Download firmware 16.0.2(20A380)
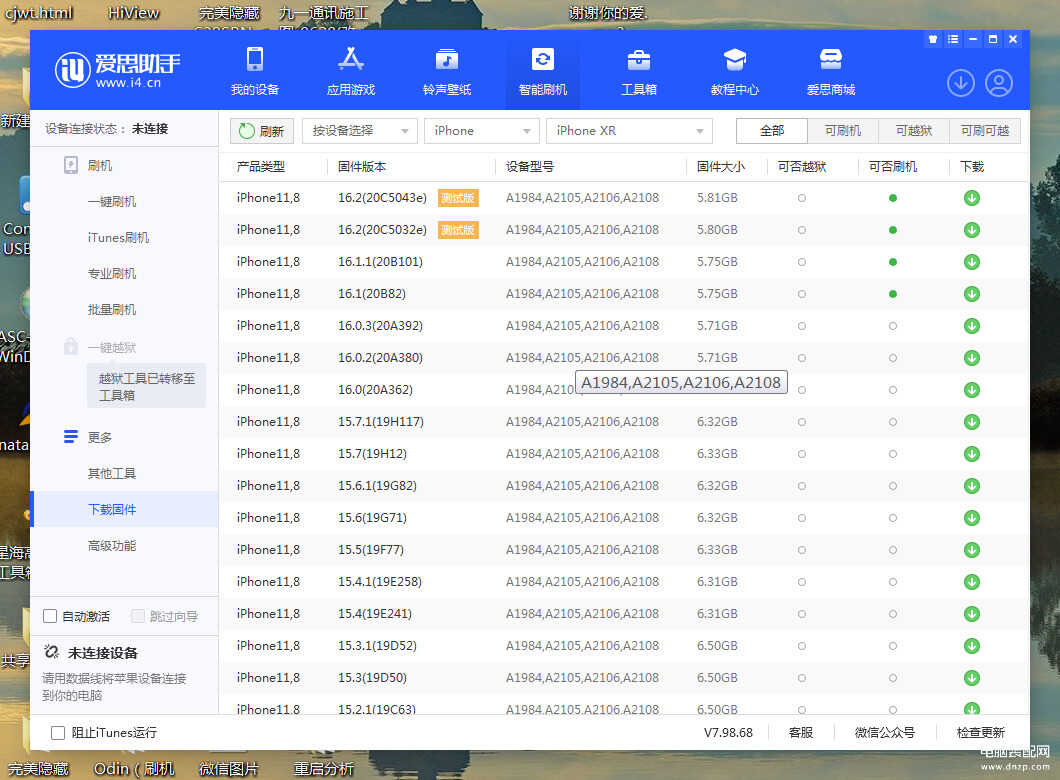This screenshot has width=1060, height=780. point(971,358)
